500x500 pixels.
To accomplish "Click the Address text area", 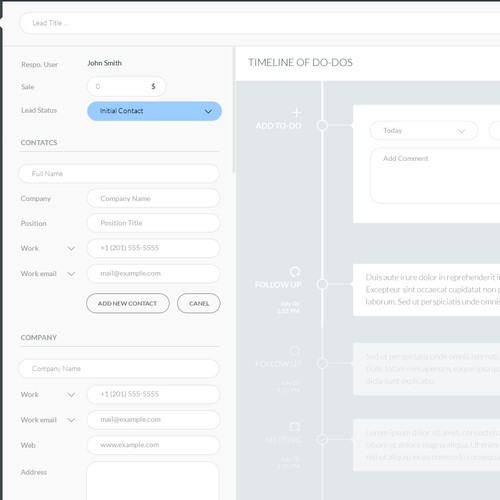I will 153,481.
